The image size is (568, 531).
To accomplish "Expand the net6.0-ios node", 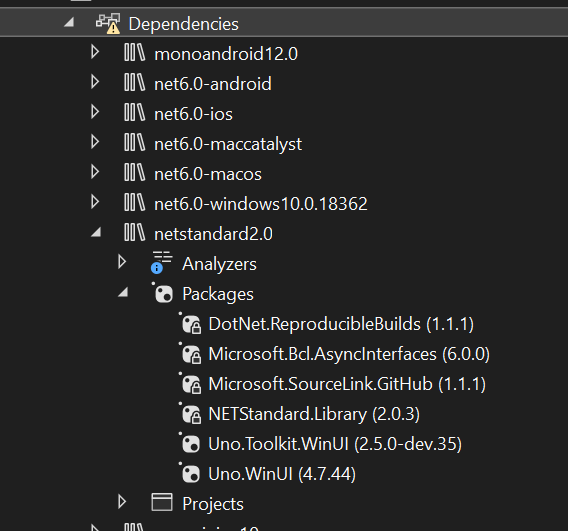I will tap(95, 112).
